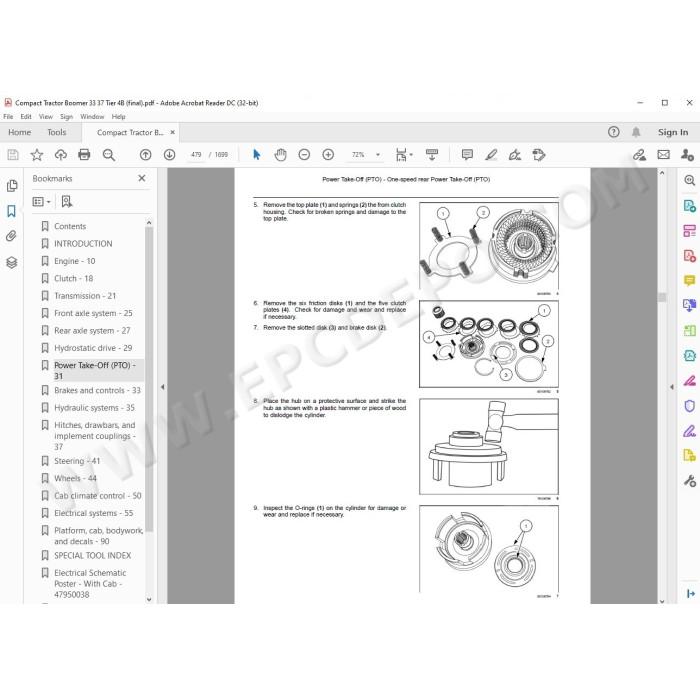This screenshot has width=700, height=700.
Task: Activate the Hand pan tool
Action: [x=280, y=155]
